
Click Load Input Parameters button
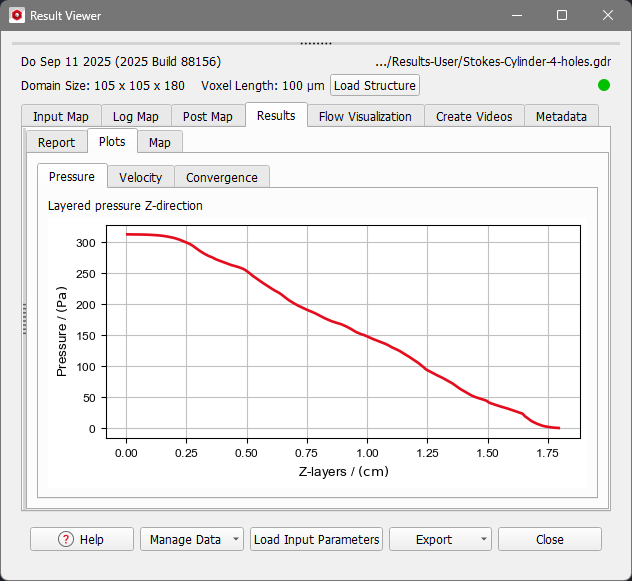(317, 539)
